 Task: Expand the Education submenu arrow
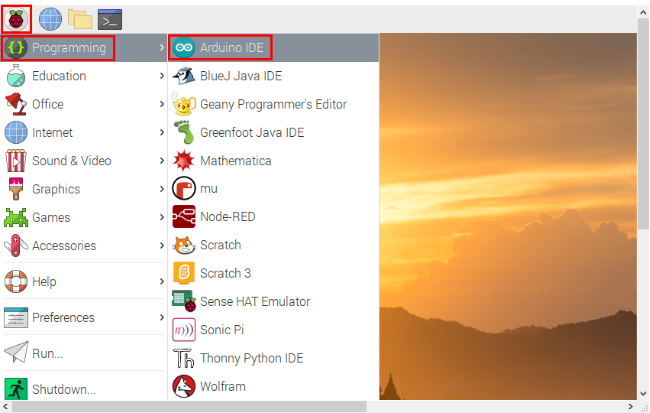161,76
